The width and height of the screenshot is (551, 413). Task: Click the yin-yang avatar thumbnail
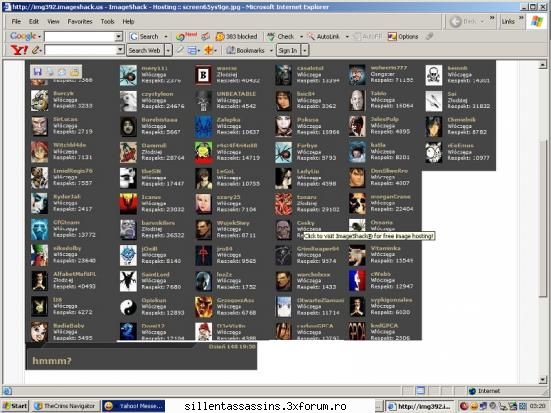coord(128,307)
